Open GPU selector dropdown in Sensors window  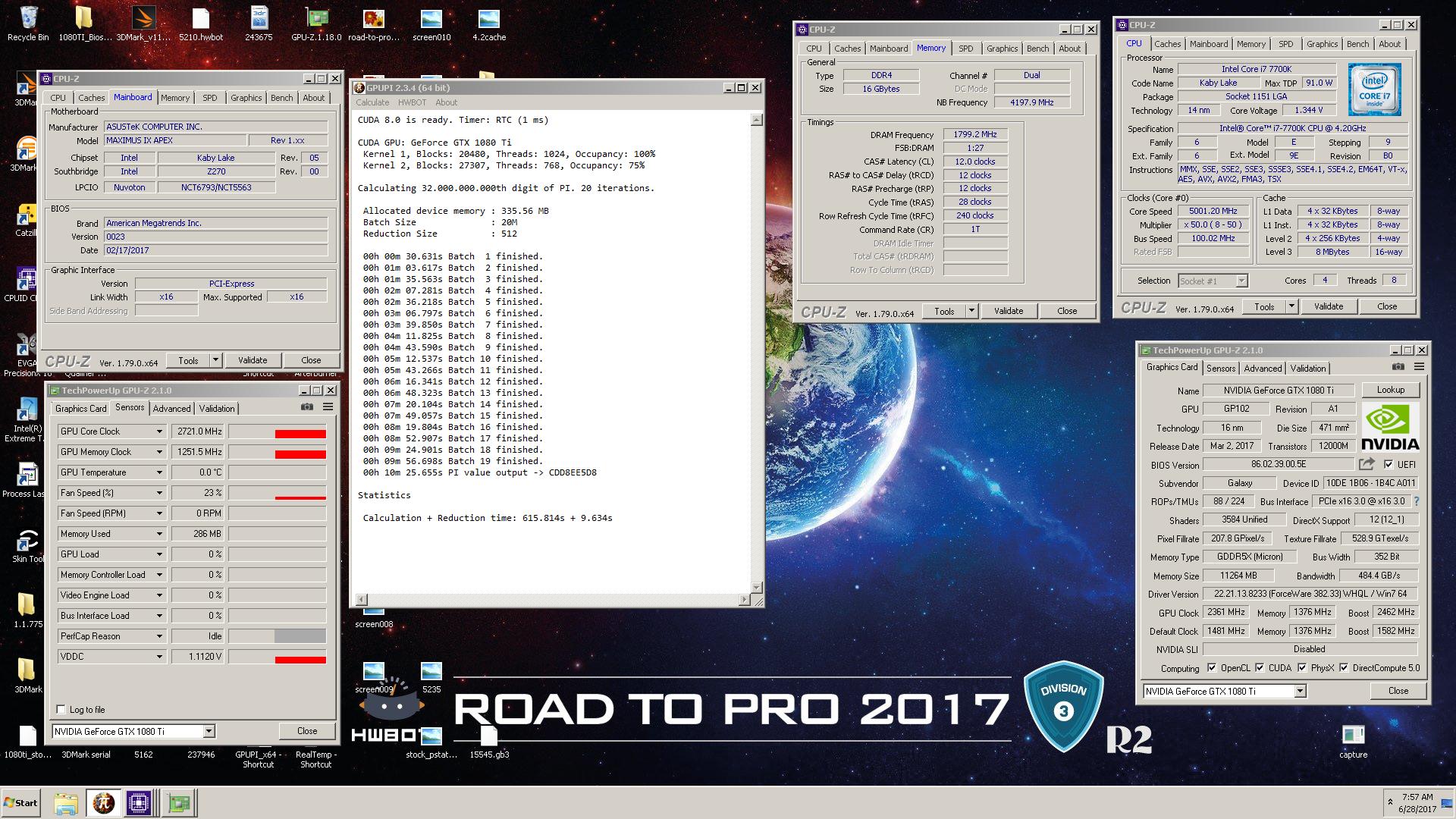(209, 731)
